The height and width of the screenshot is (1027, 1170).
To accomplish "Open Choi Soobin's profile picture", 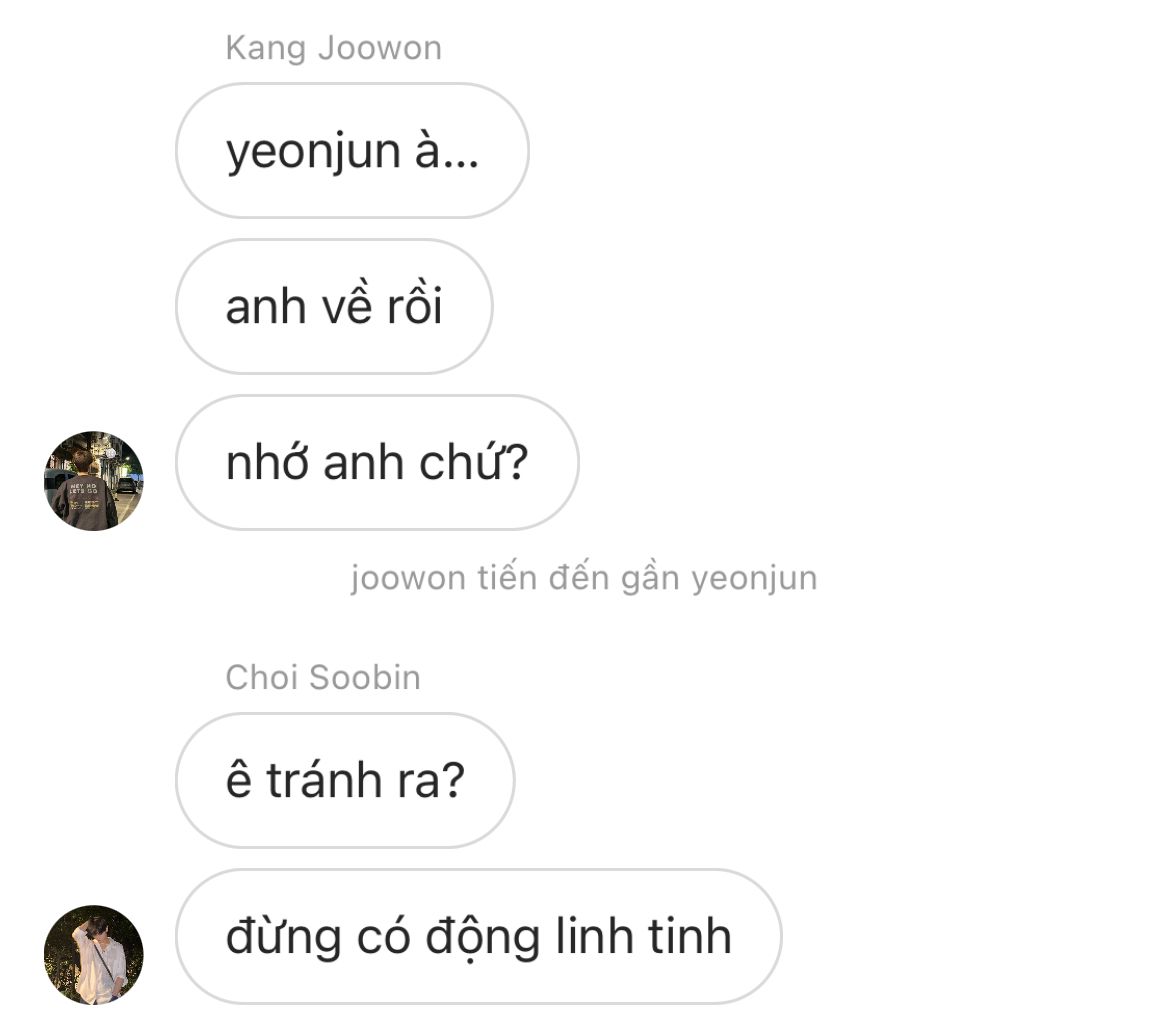I will coord(93,955).
